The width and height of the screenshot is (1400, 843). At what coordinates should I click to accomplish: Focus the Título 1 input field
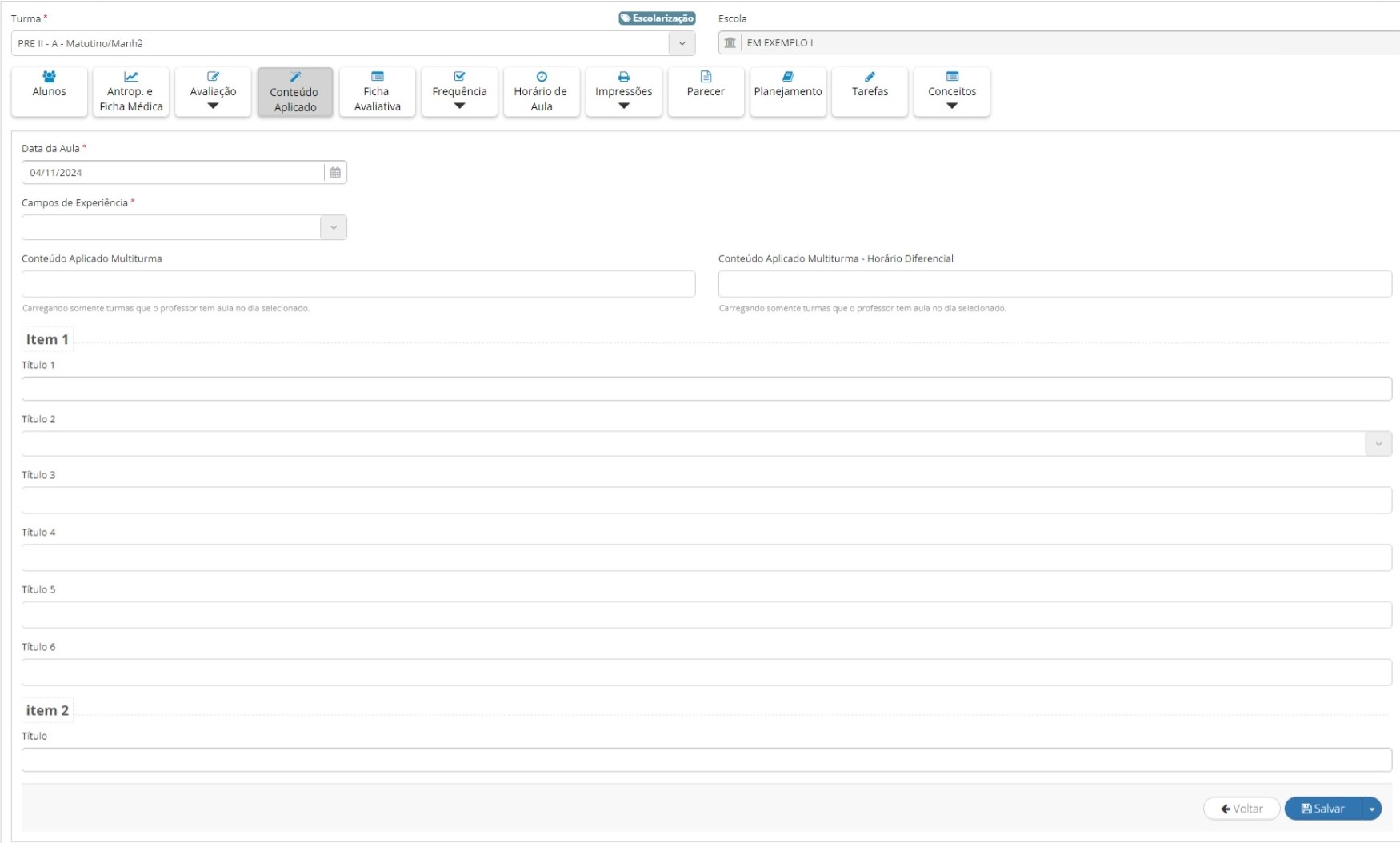(706, 389)
